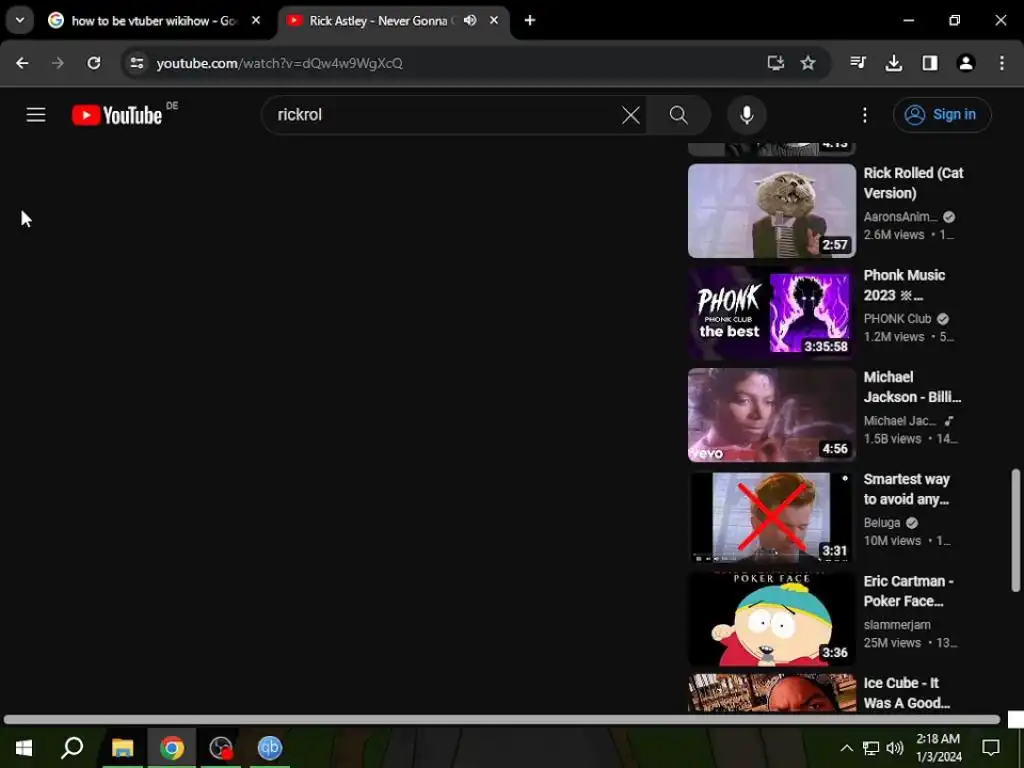1024x768 pixels.
Task: Click Ice Cube - It Was A Good title
Action: tap(906, 693)
